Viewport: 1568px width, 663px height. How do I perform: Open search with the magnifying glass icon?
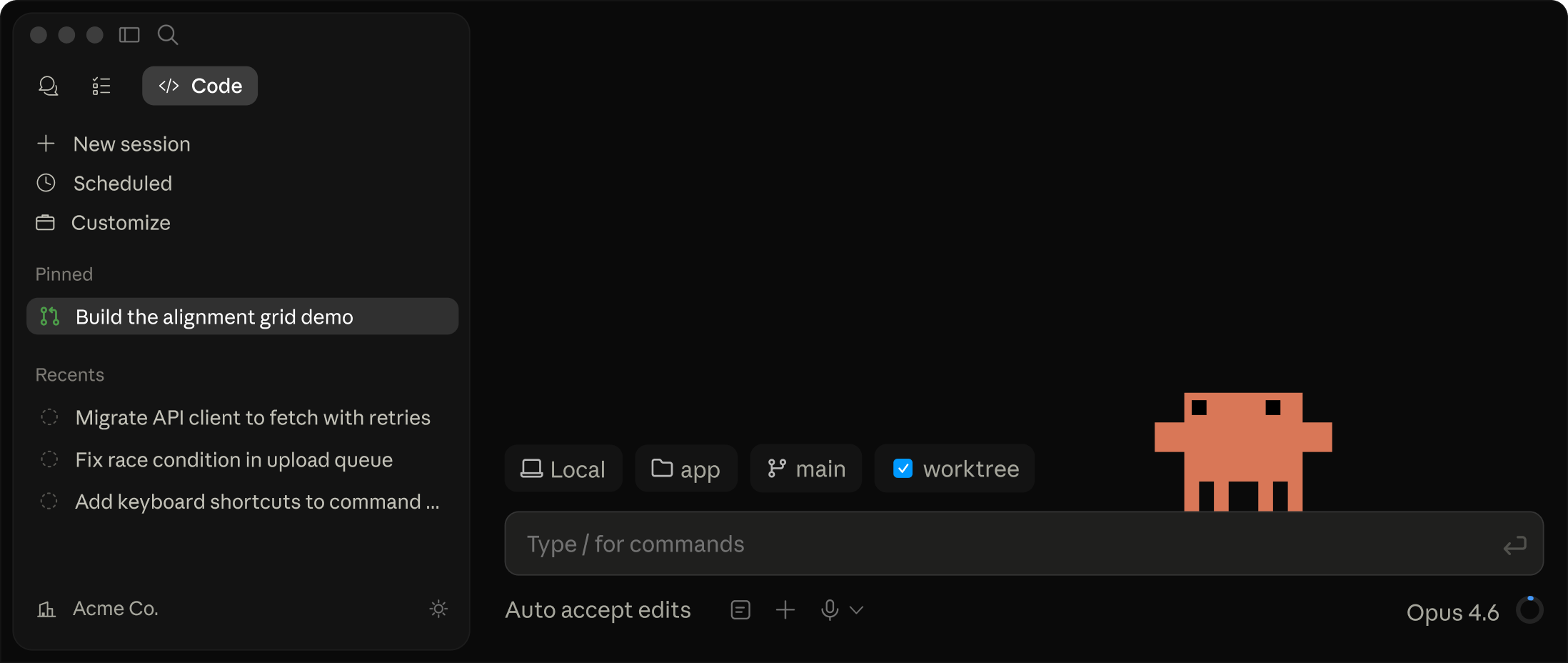168,34
